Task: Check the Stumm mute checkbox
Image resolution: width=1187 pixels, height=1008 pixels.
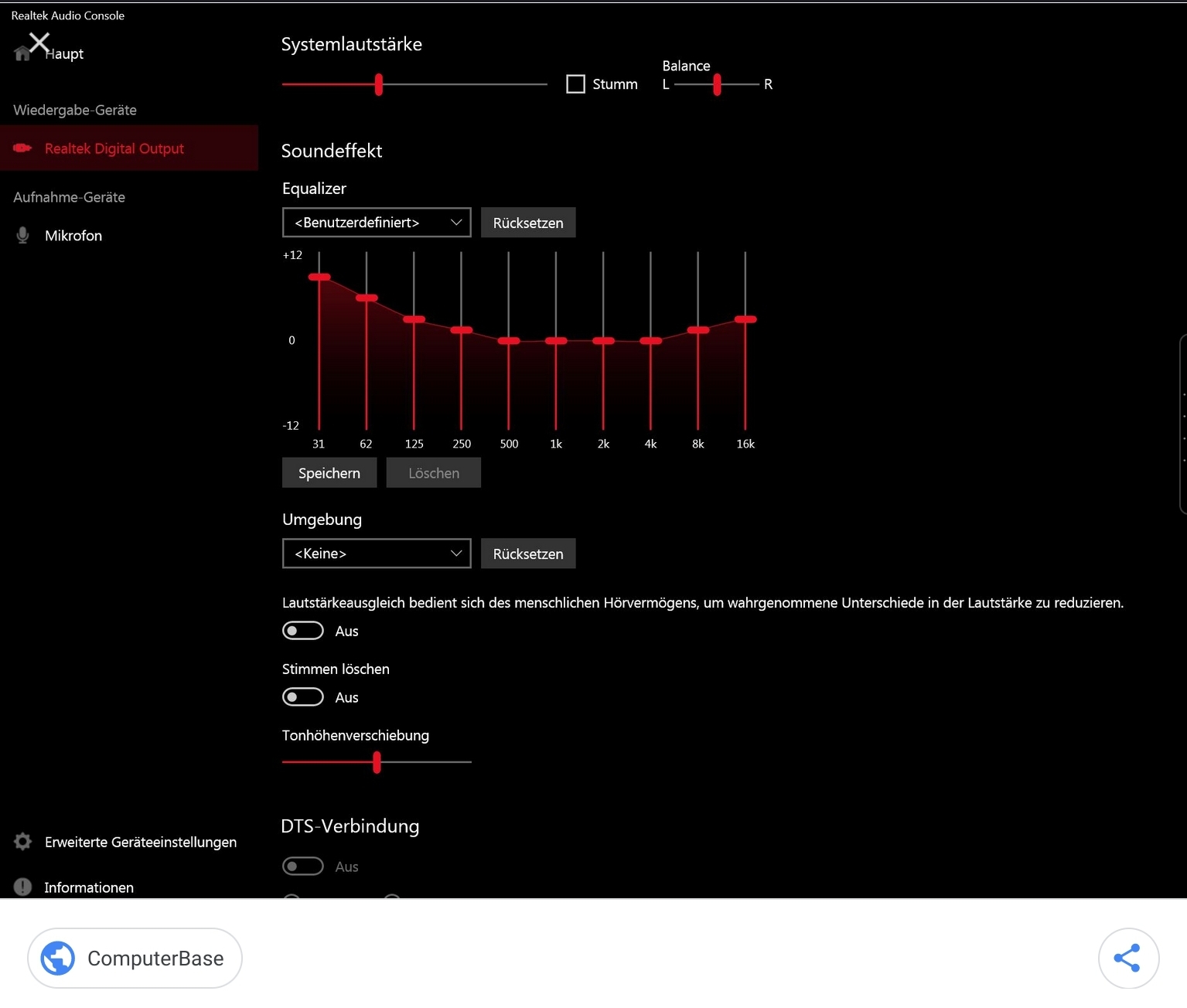Action: tap(575, 84)
